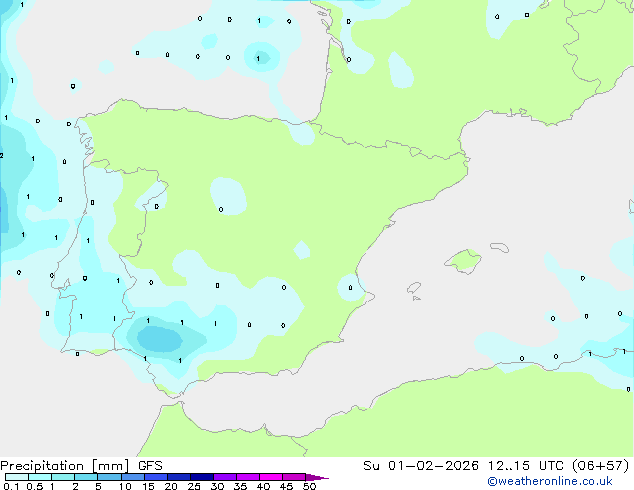The height and width of the screenshot is (490, 634).
Task: Pick the 1–2 mm legend swatch
Action: [x=63, y=477]
